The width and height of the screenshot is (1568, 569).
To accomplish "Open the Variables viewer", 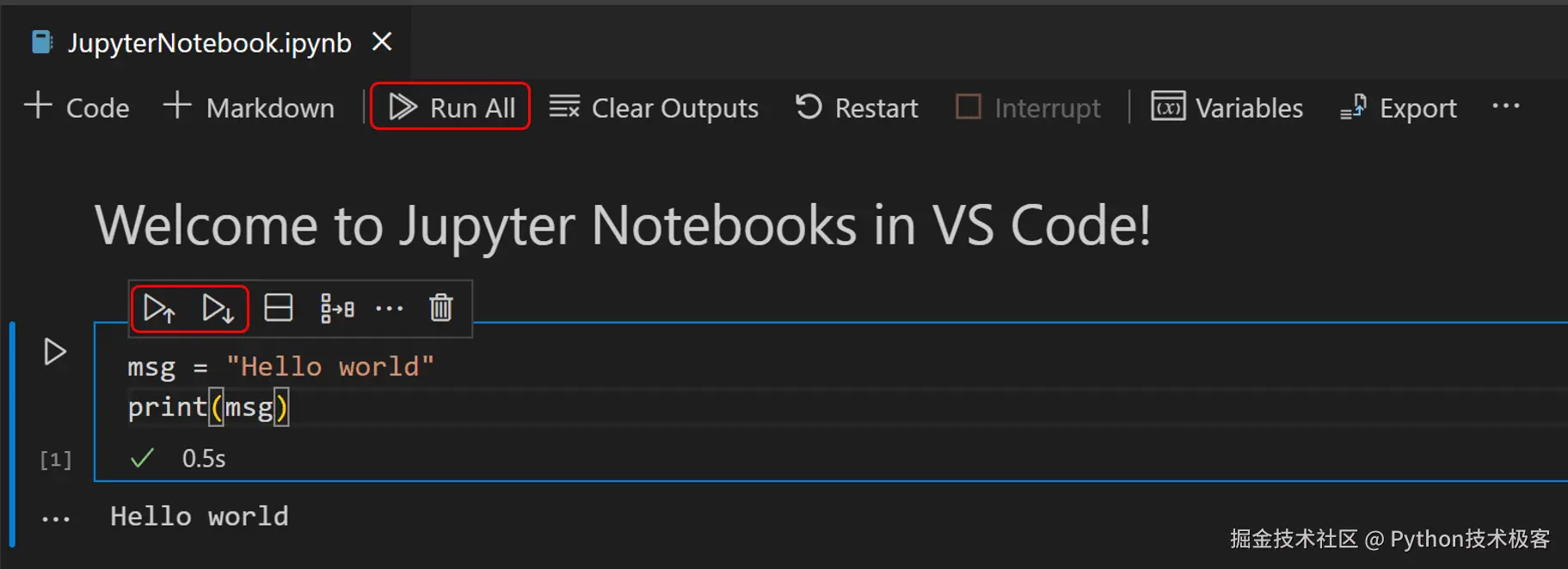I will point(1227,108).
